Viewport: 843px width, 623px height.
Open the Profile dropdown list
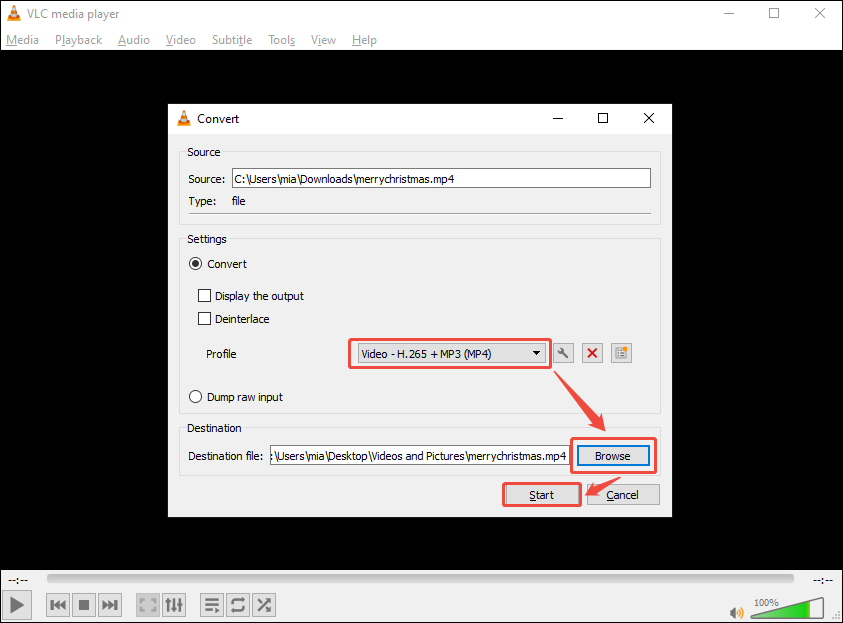click(x=452, y=354)
